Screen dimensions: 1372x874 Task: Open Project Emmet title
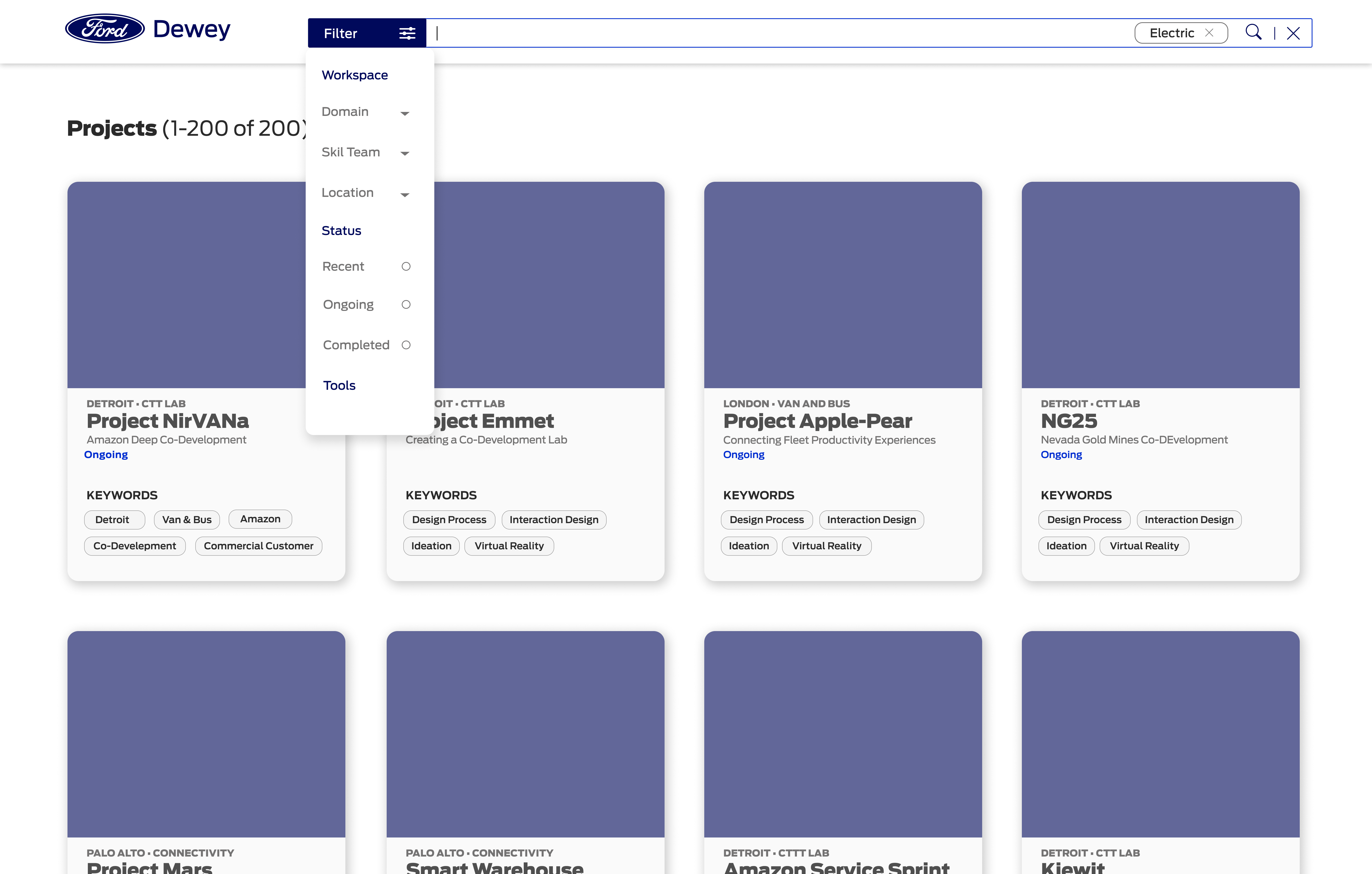point(494,421)
